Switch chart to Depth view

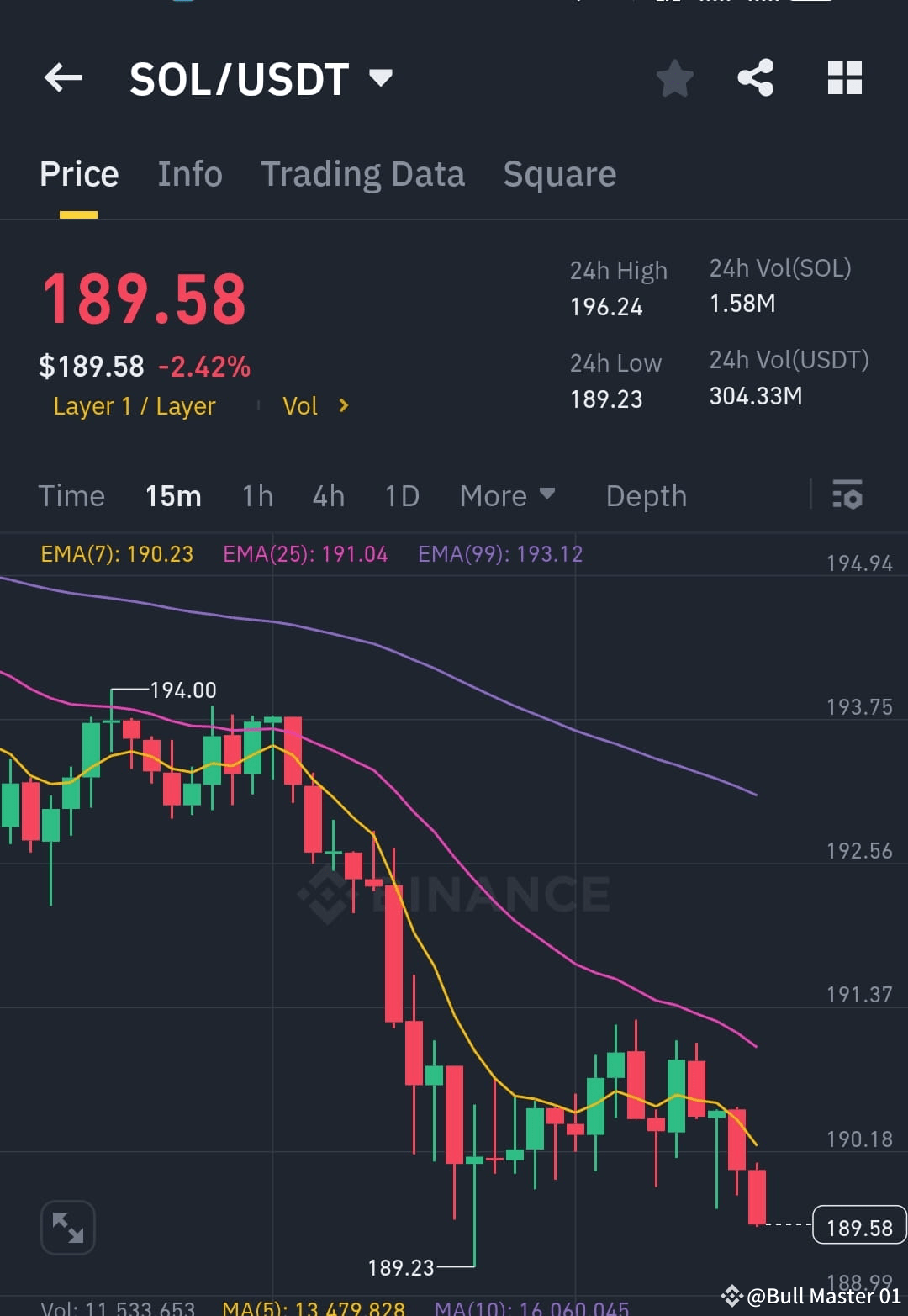646,496
